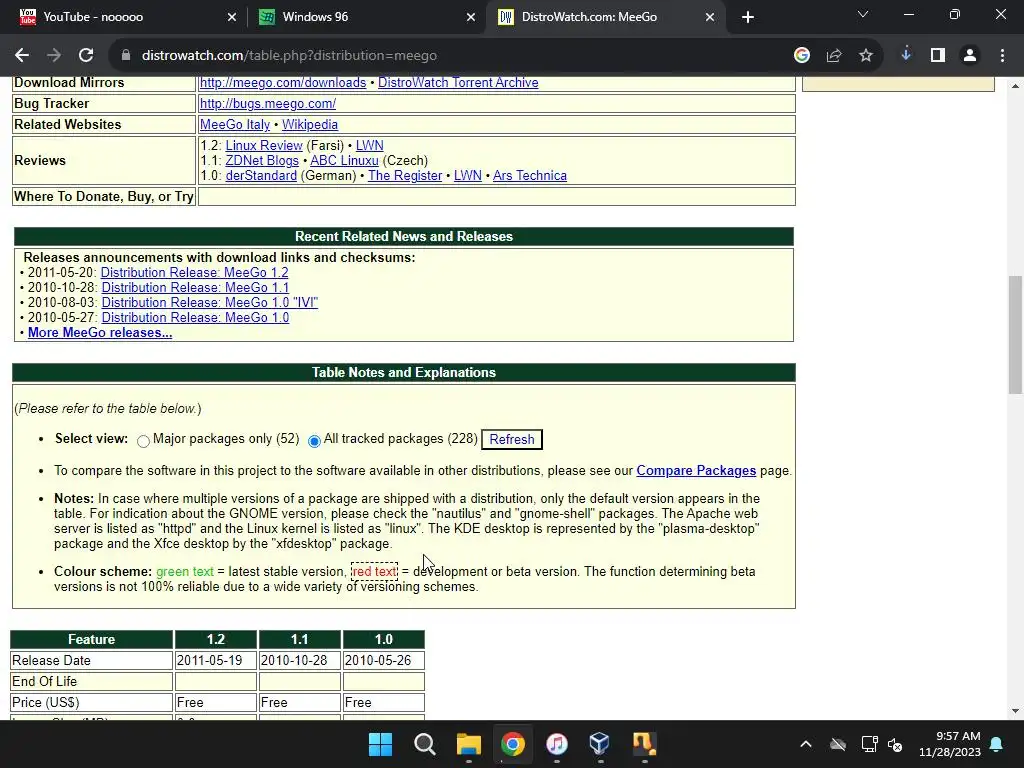The width and height of the screenshot is (1024, 768).
Task: Click the cloud sync tray icon
Action: (838, 744)
